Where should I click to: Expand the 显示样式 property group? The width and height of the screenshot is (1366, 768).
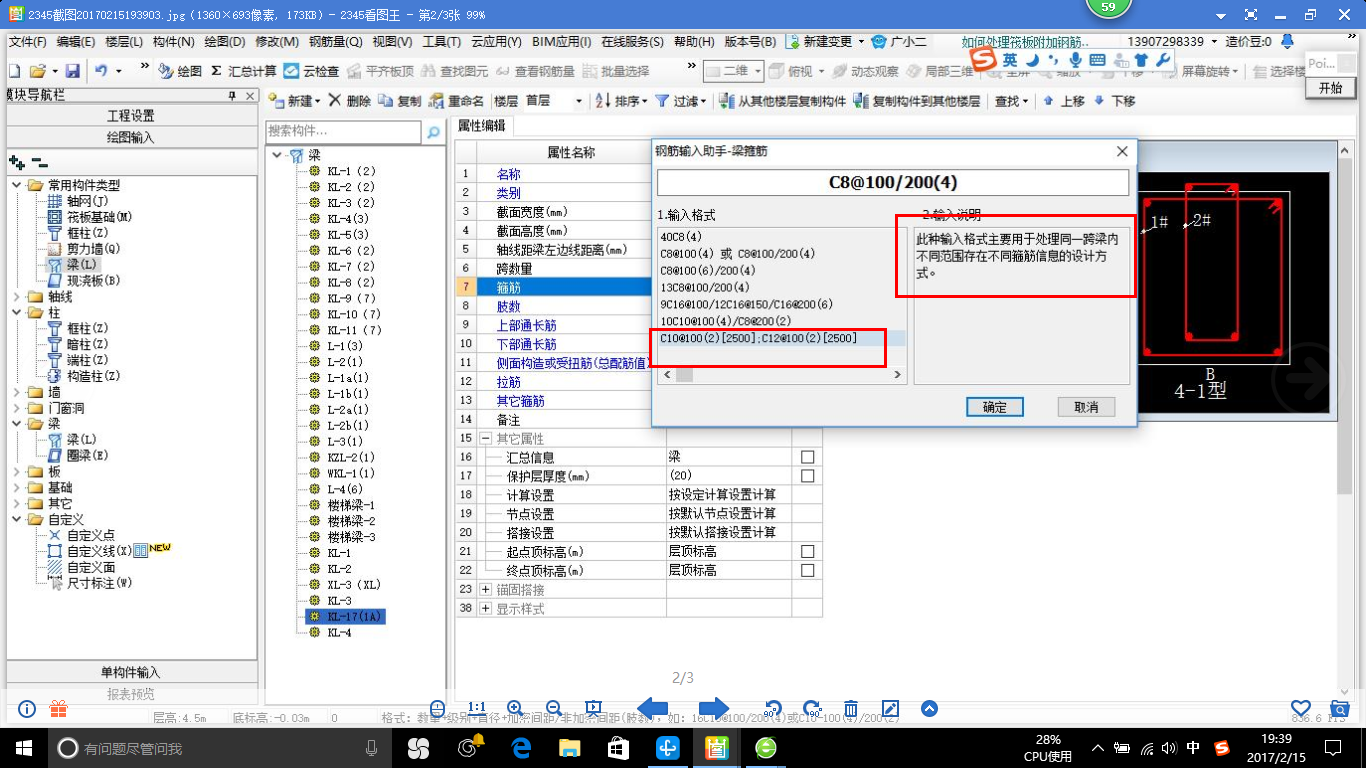pyautogui.click(x=486, y=609)
